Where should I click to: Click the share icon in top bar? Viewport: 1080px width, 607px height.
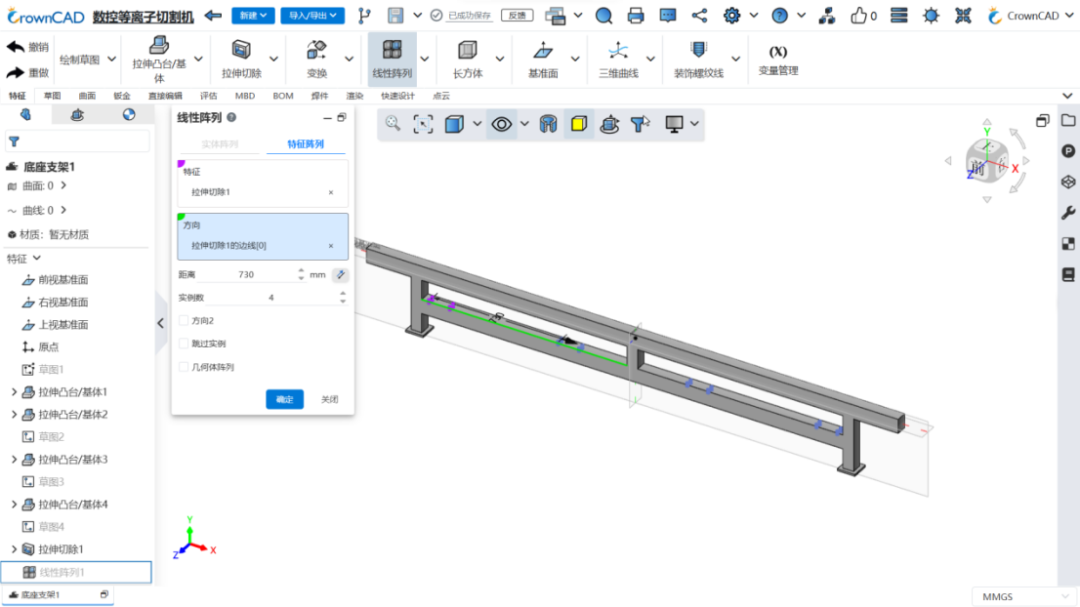click(699, 15)
